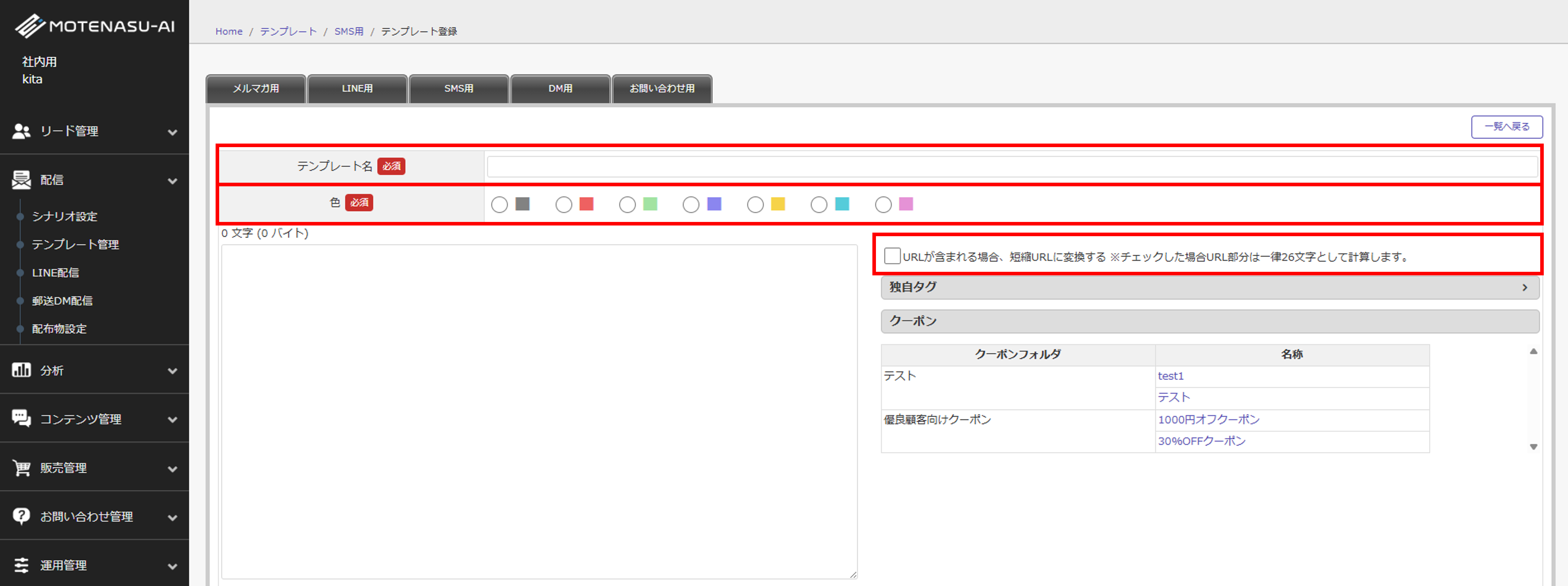Click the 配信 delivery icon in sidebar
The width and height of the screenshot is (1568, 586).
pyautogui.click(x=21, y=180)
